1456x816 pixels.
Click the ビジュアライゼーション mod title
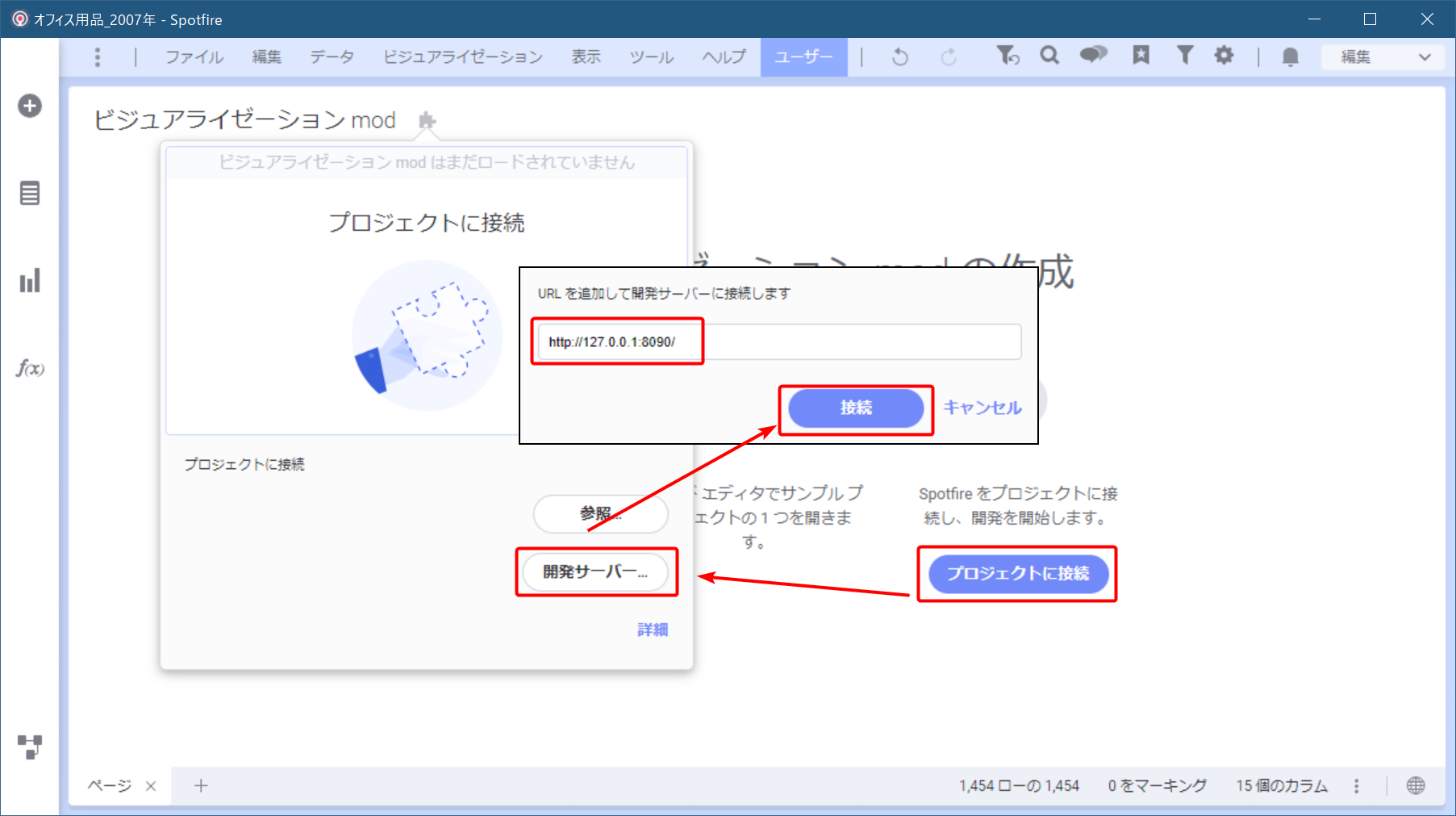[x=244, y=120]
